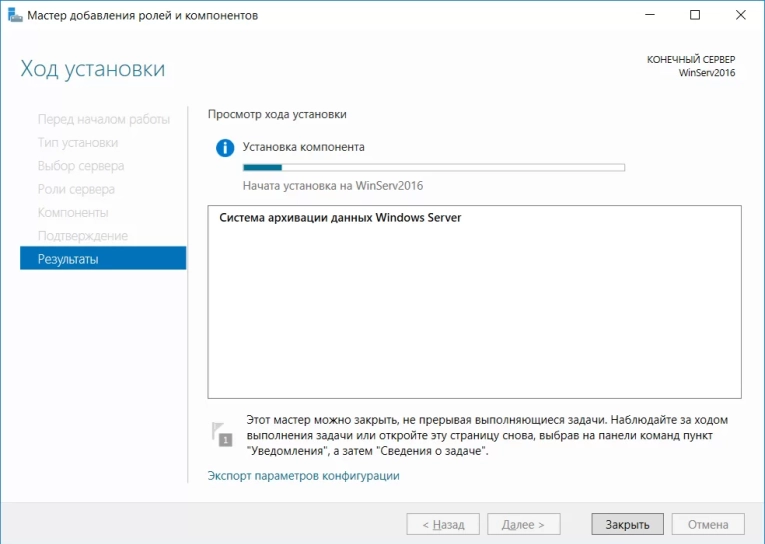This screenshot has width=765, height=544.
Task: Minimize the wizard window
Action: point(649,16)
